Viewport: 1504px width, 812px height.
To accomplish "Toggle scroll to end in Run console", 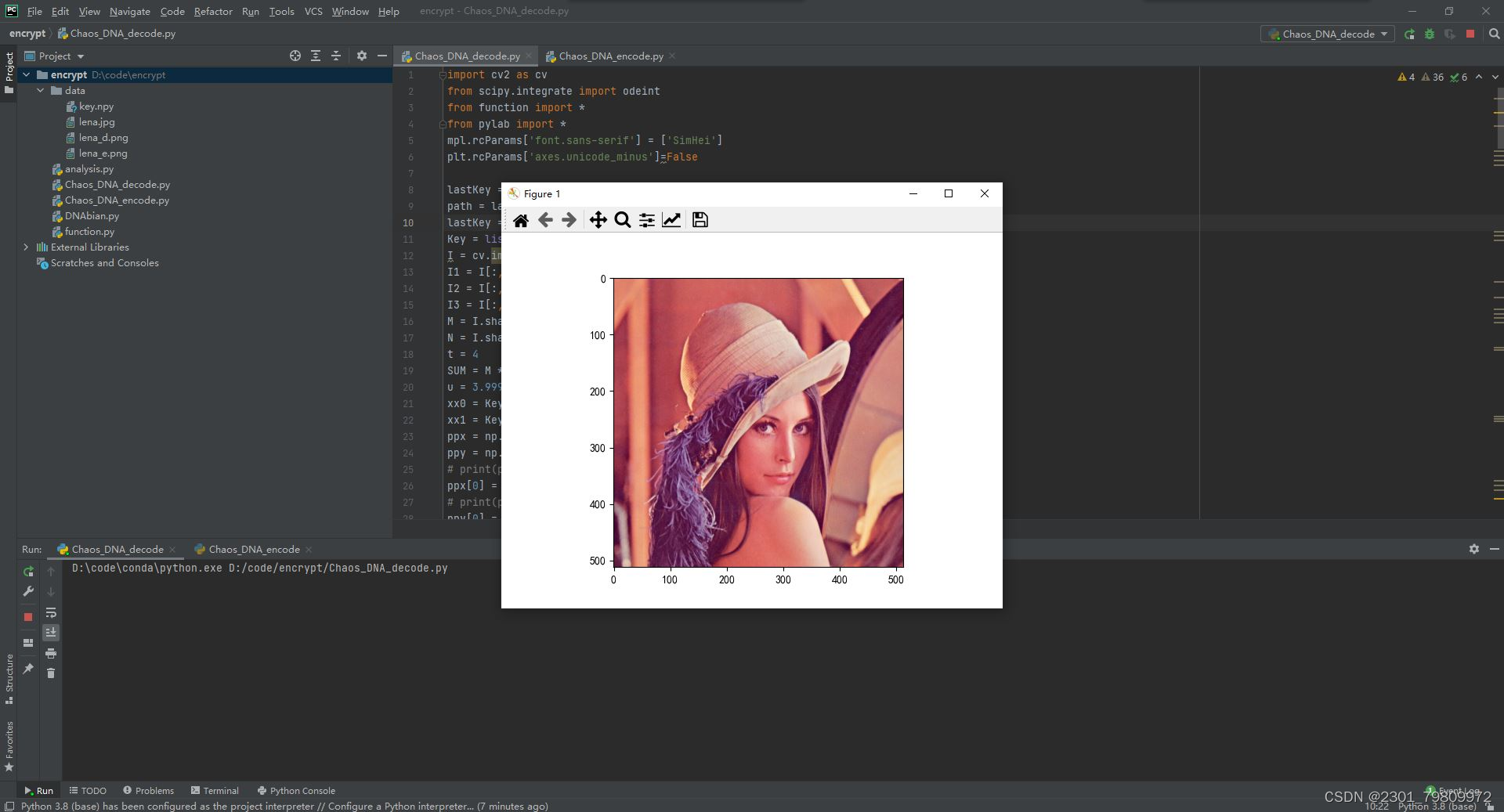I will [51, 633].
